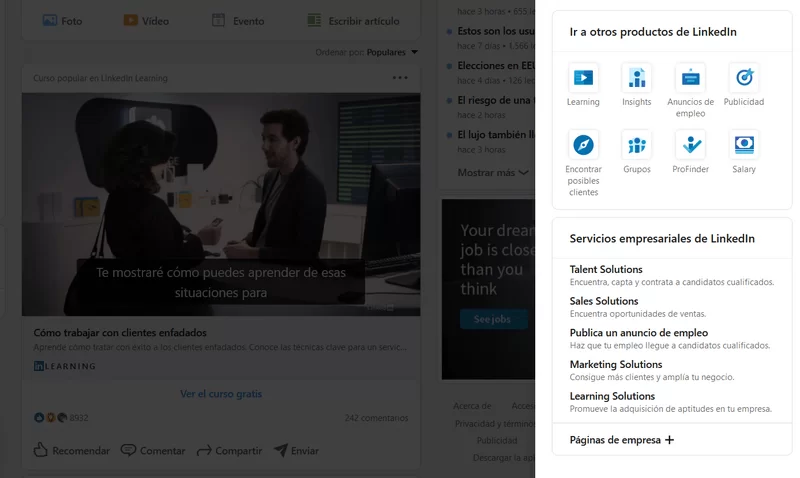Open the Salary icon
Viewport: 800px width, 478px height.
click(744, 145)
